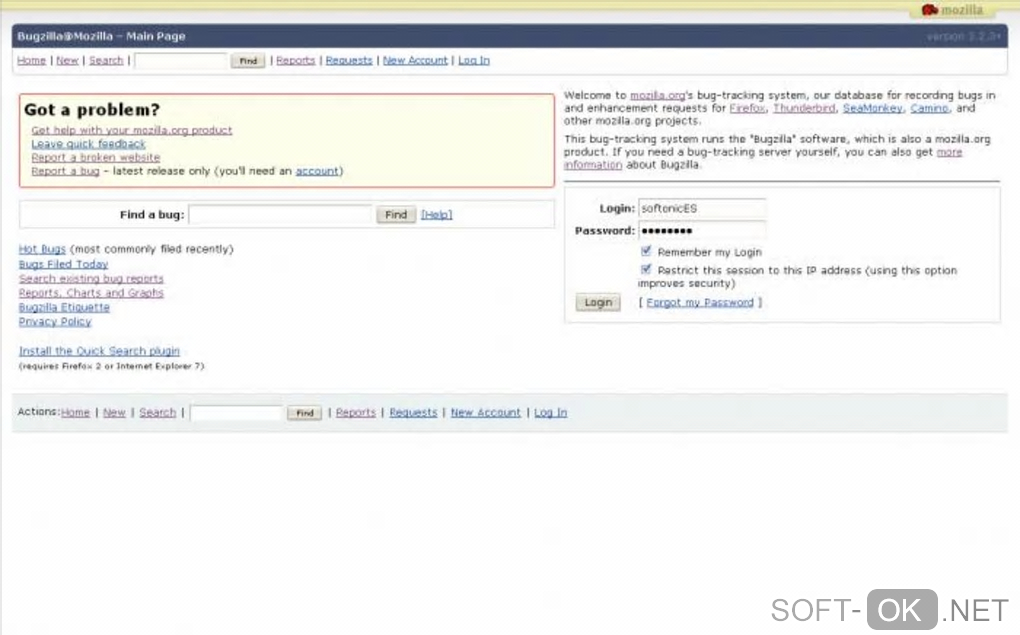This screenshot has width=1020, height=635.
Task: Open Home link in bottom Actions bar
Action: [75, 412]
